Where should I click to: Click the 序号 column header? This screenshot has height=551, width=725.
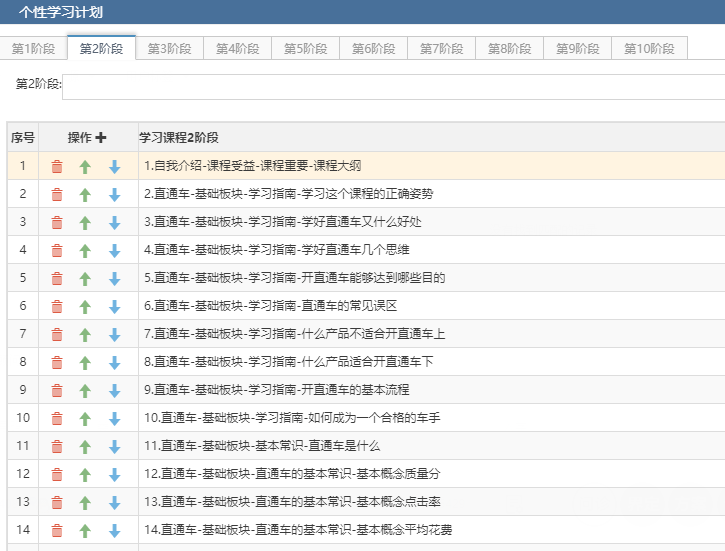tap(22, 138)
